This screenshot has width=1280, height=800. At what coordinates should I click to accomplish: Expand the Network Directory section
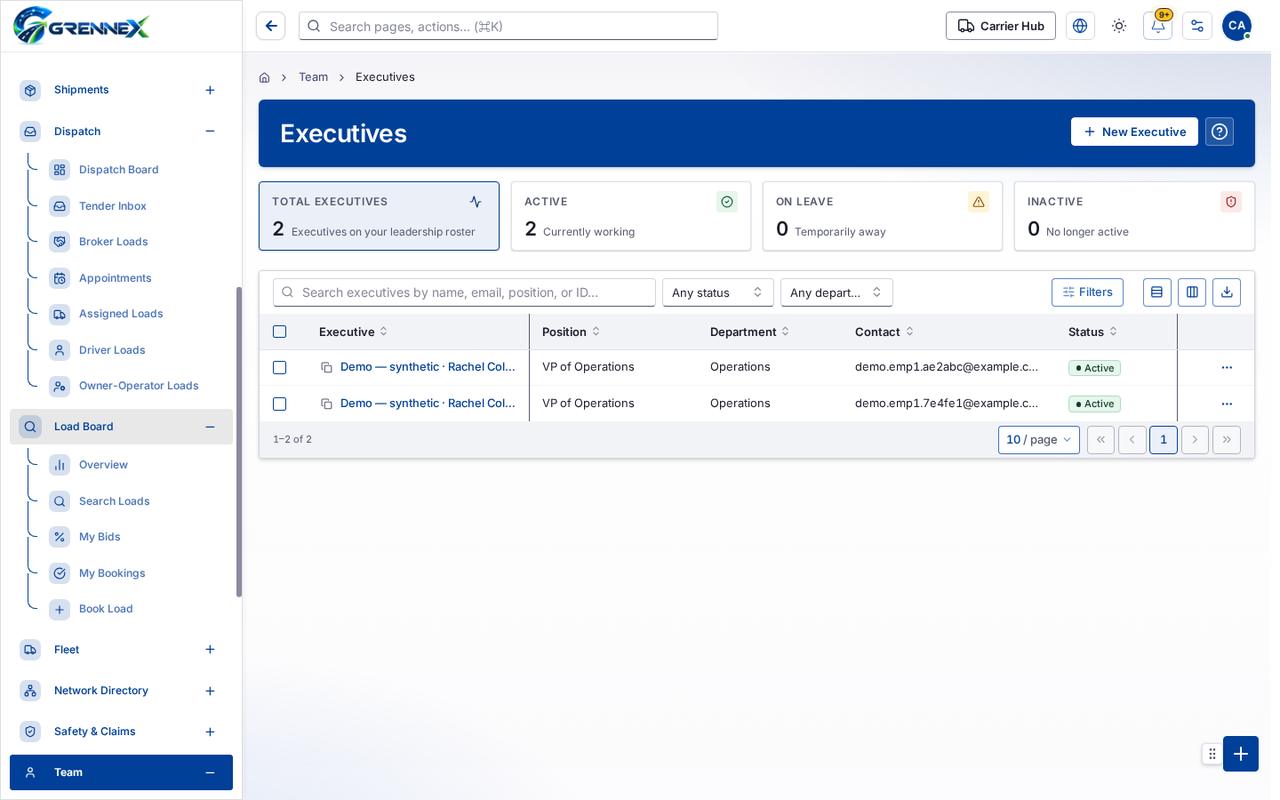[x=210, y=691]
